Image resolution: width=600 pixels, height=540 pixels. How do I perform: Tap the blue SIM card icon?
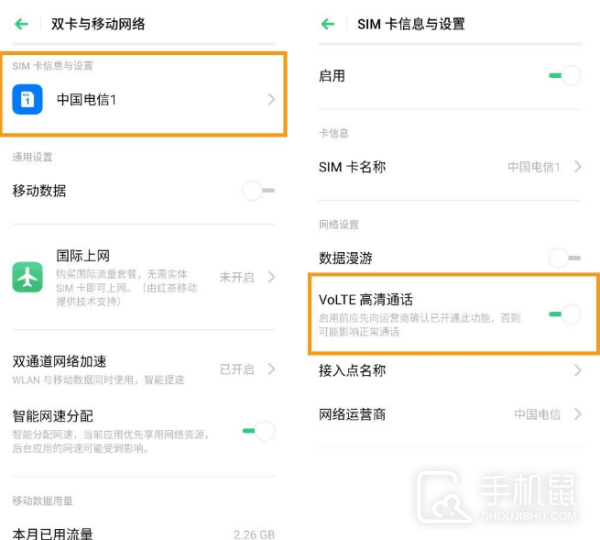coord(27,99)
